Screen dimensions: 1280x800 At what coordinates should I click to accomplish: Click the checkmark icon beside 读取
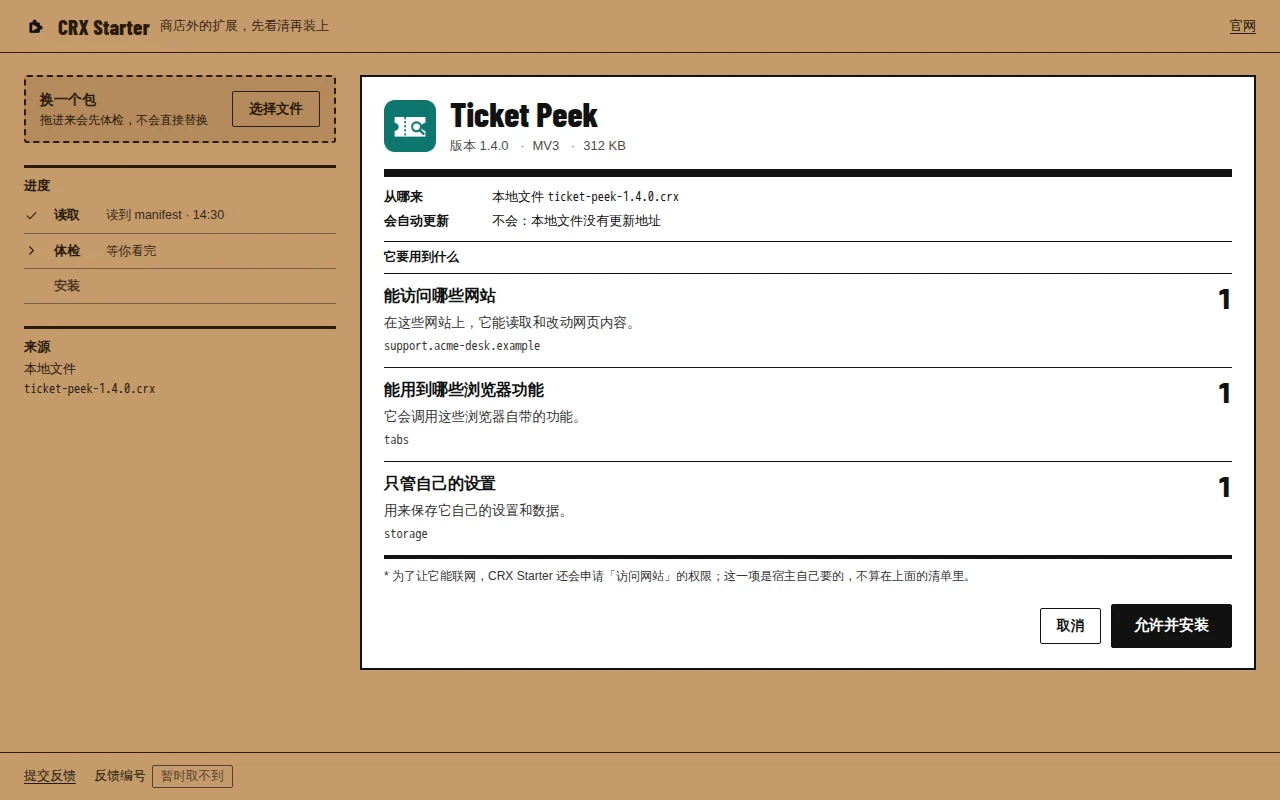pyautogui.click(x=32, y=215)
